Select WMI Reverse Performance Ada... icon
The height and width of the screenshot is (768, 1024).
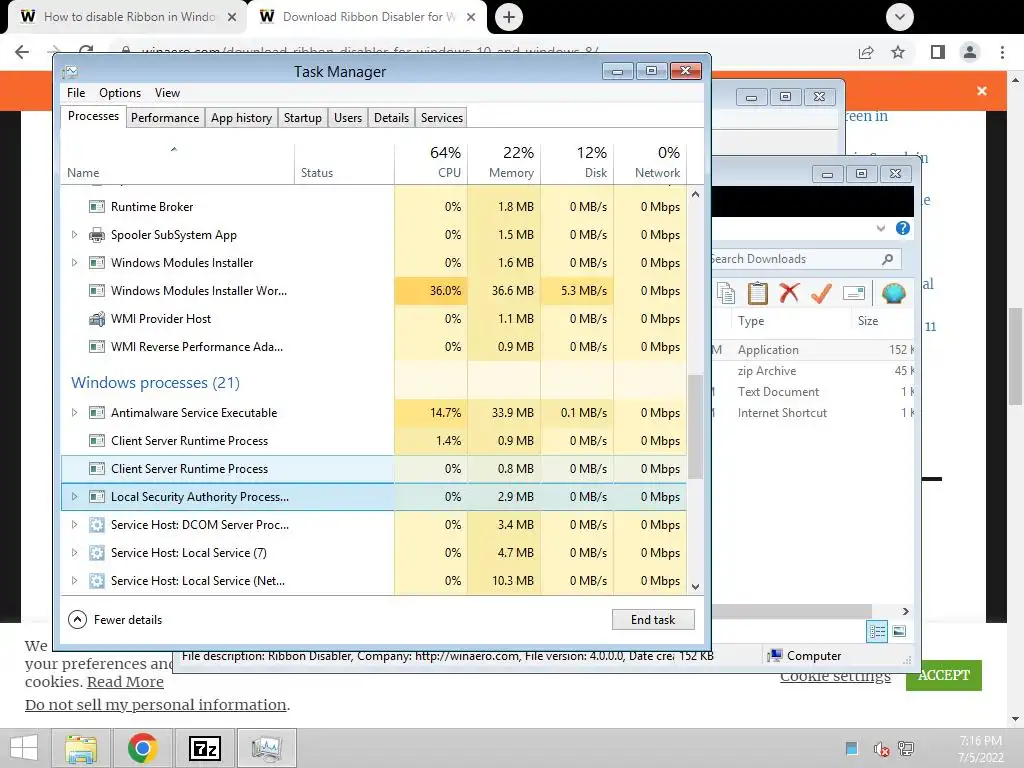tap(97, 347)
